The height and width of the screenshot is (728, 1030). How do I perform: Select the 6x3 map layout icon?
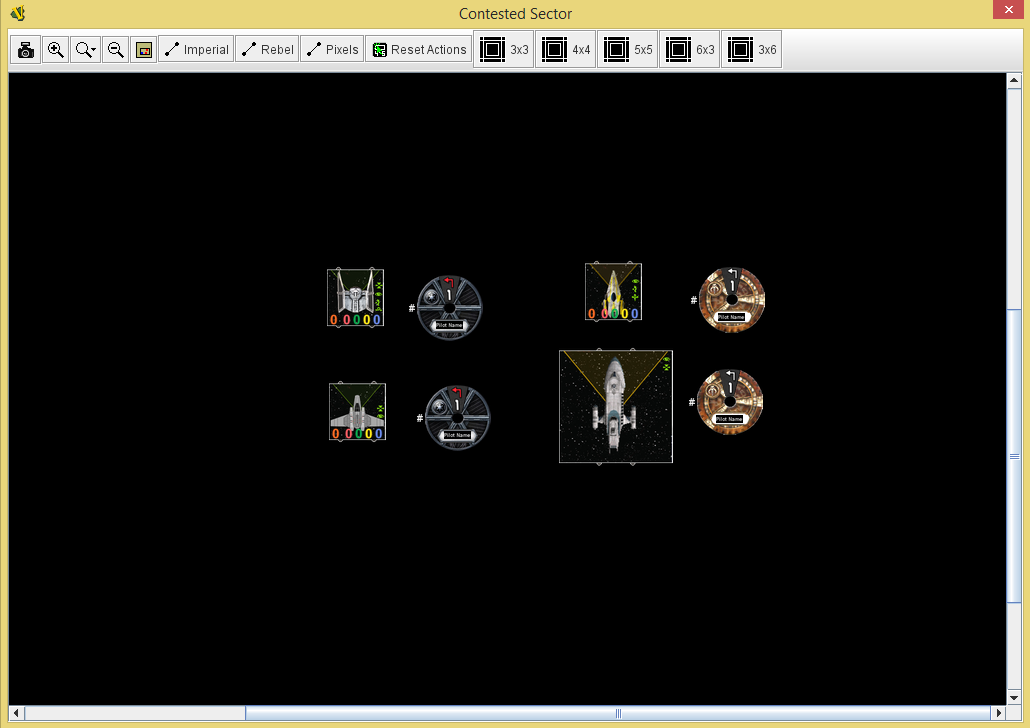pos(689,48)
